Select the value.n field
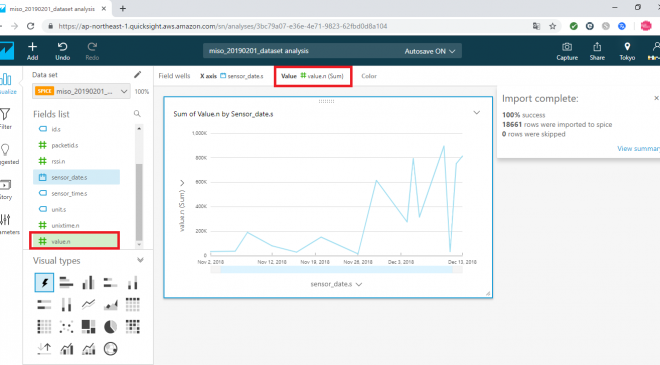The height and width of the screenshot is (365, 660). pos(75,241)
